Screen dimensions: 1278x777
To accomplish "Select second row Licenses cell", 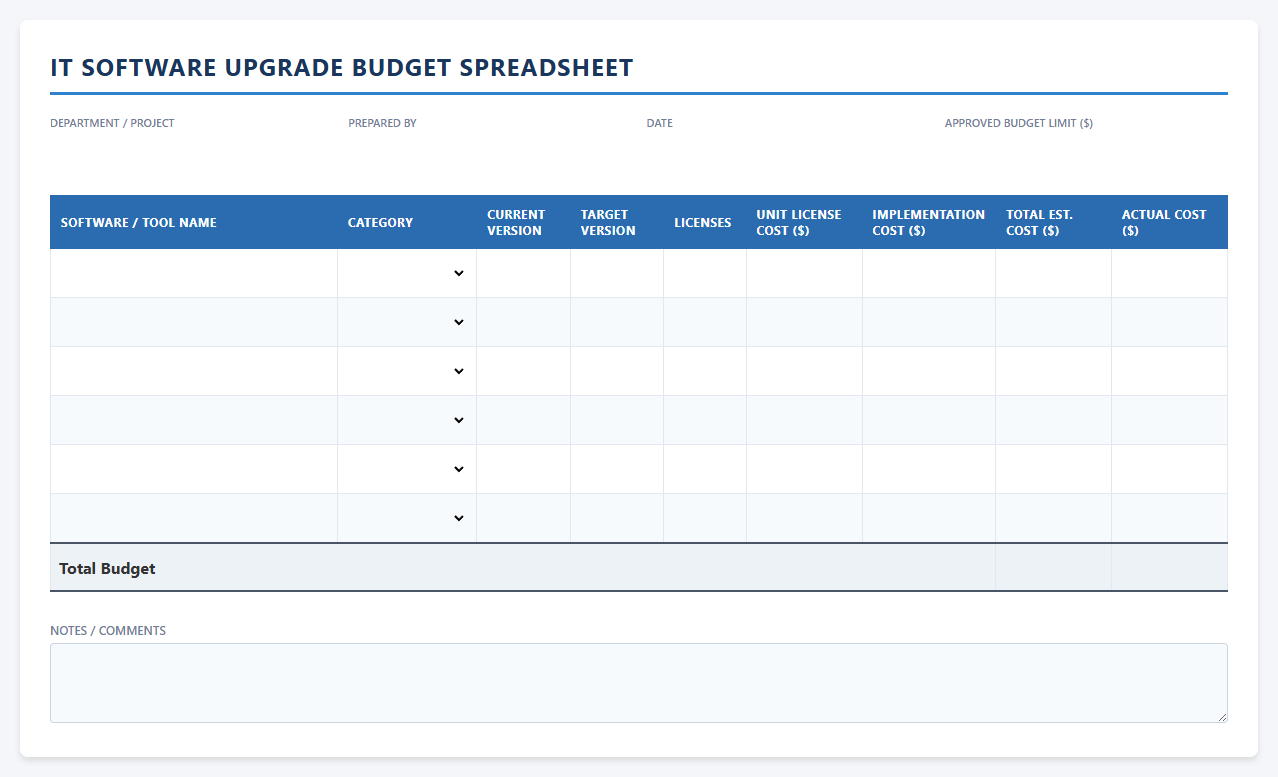I will pos(705,322).
